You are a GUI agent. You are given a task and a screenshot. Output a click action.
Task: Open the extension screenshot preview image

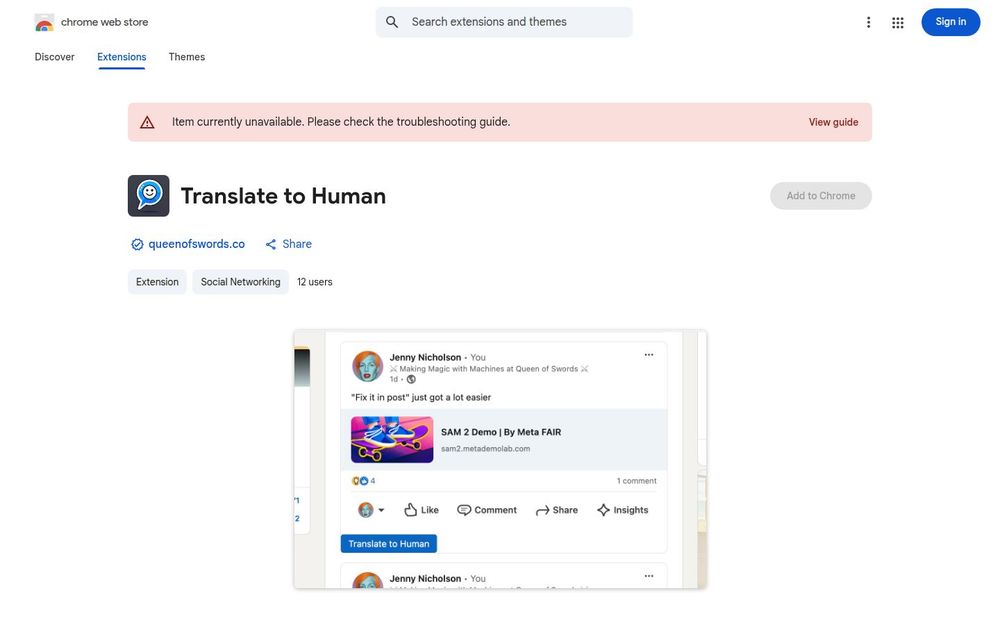(x=500, y=459)
